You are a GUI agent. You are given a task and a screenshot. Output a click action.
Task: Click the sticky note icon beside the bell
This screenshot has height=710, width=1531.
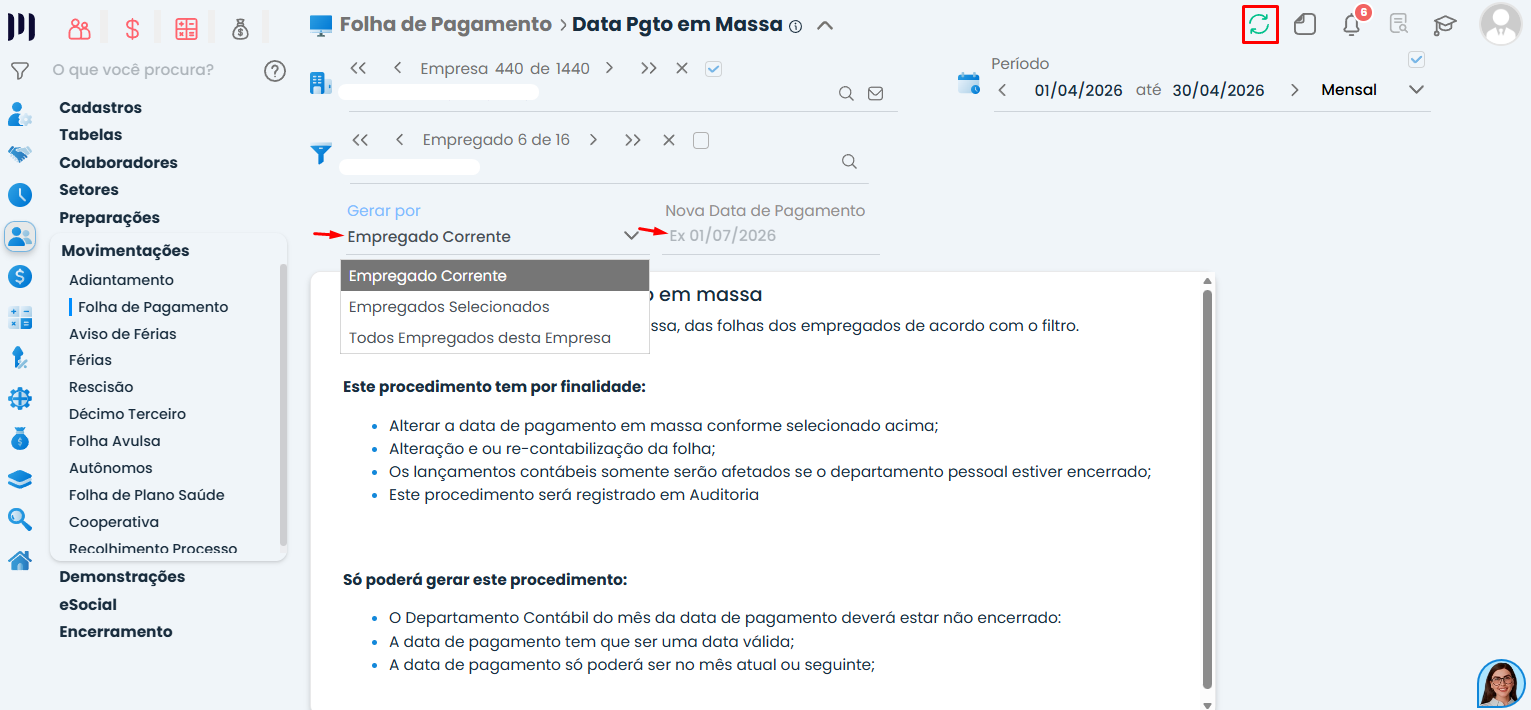pyautogui.click(x=1304, y=24)
